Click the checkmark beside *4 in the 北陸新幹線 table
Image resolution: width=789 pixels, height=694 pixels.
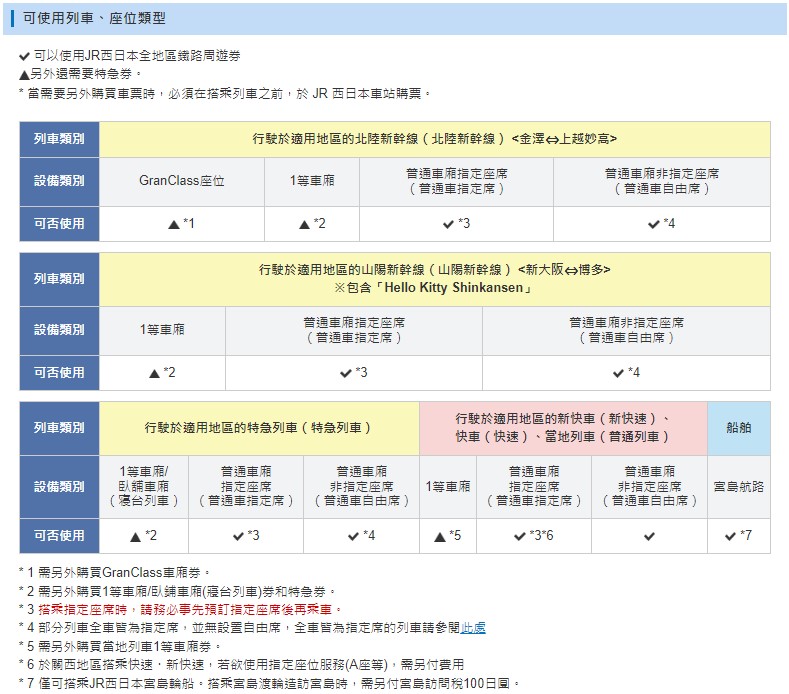point(653,224)
